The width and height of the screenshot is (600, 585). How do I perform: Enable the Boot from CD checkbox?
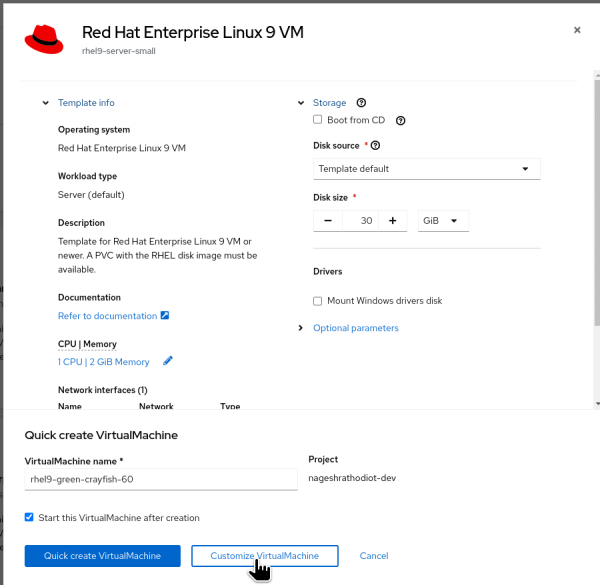pyautogui.click(x=318, y=120)
